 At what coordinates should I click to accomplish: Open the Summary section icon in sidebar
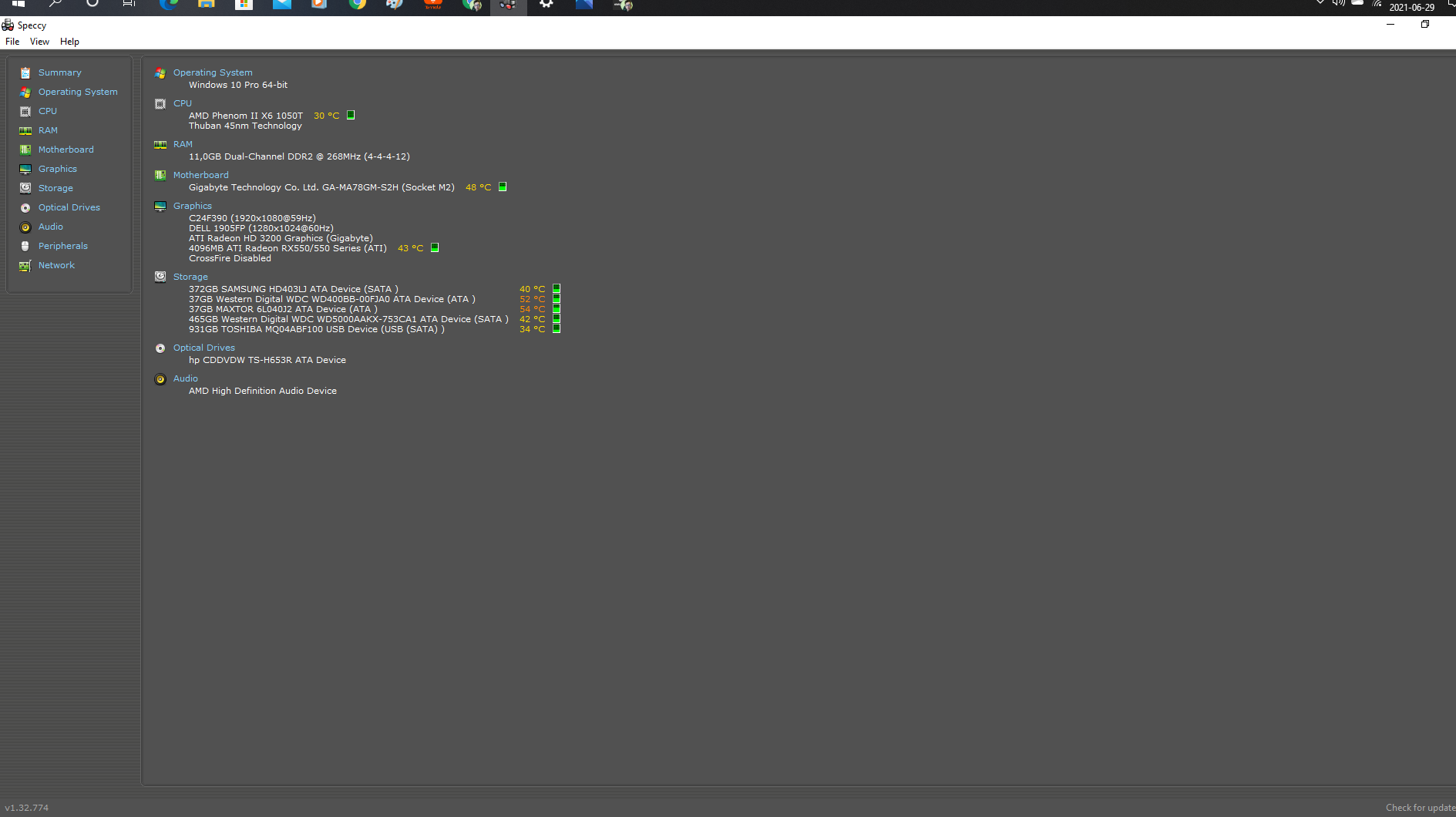coord(25,72)
